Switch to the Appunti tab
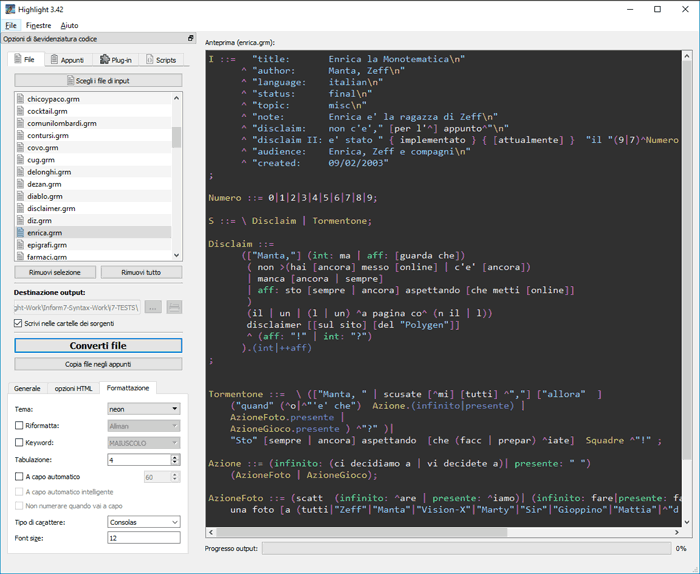This screenshot has width=700, height=574. pyautogui.click(x=67, y=60)
